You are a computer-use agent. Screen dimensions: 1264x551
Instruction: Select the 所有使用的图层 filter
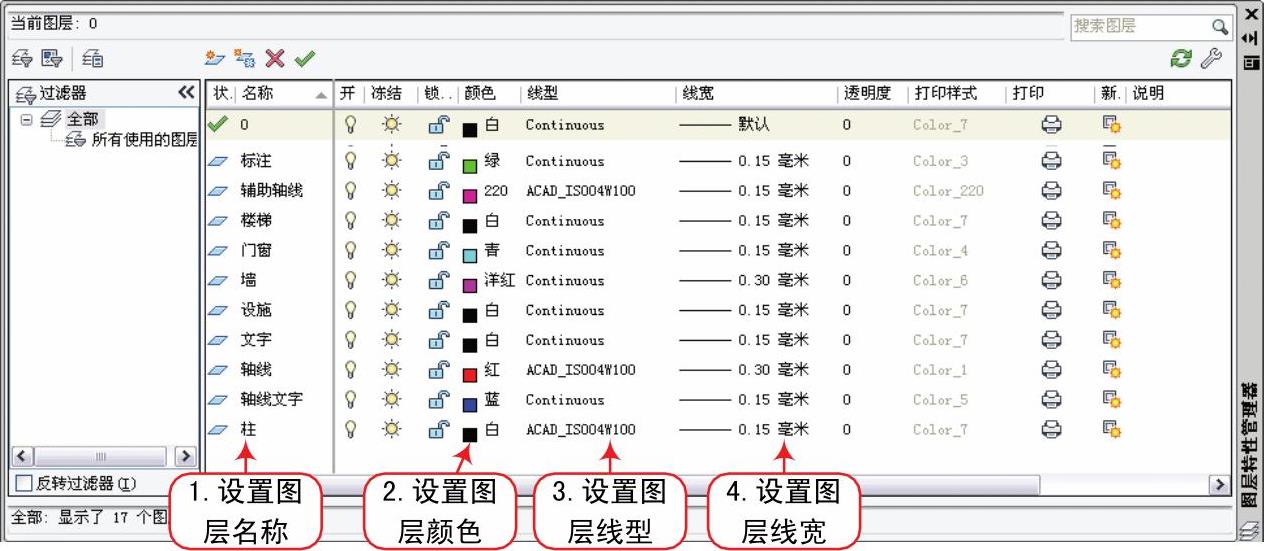[144, 140]
